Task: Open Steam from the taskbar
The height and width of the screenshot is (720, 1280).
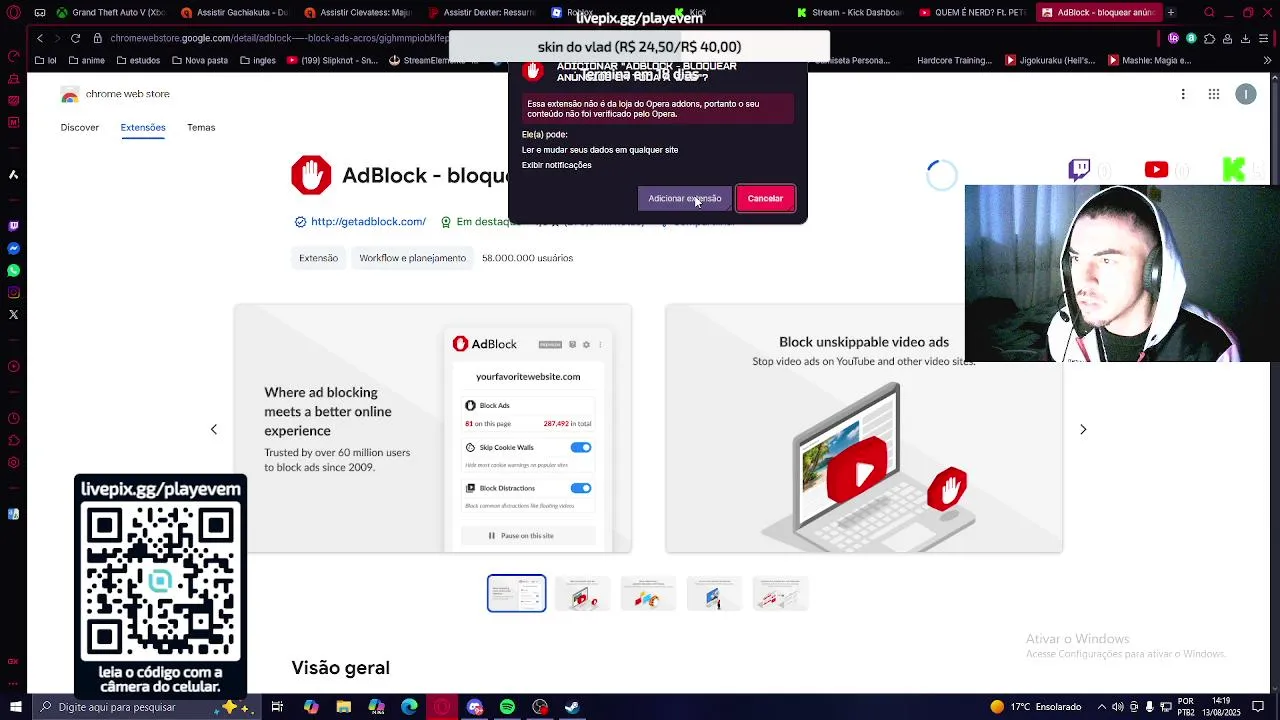Action: 572,707
